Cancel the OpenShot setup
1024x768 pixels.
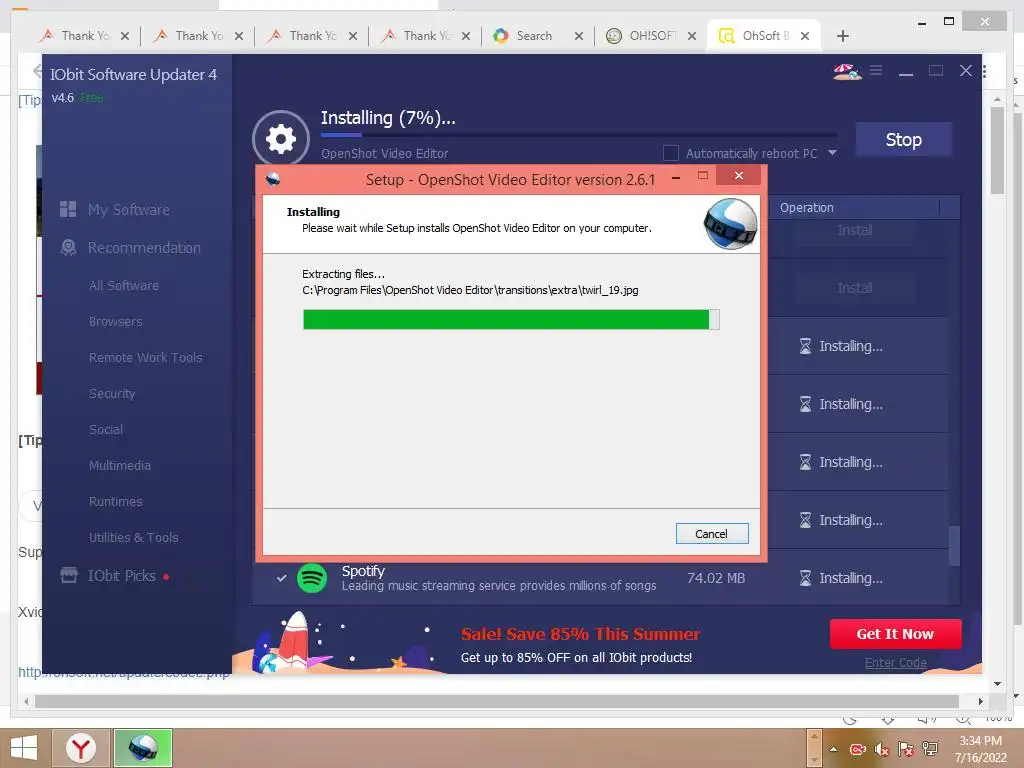click(712, 534)
